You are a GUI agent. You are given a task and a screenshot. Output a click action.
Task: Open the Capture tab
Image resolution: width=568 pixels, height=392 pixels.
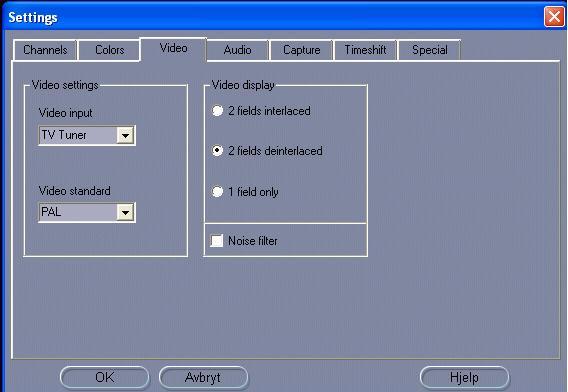[x=301, y=50]
